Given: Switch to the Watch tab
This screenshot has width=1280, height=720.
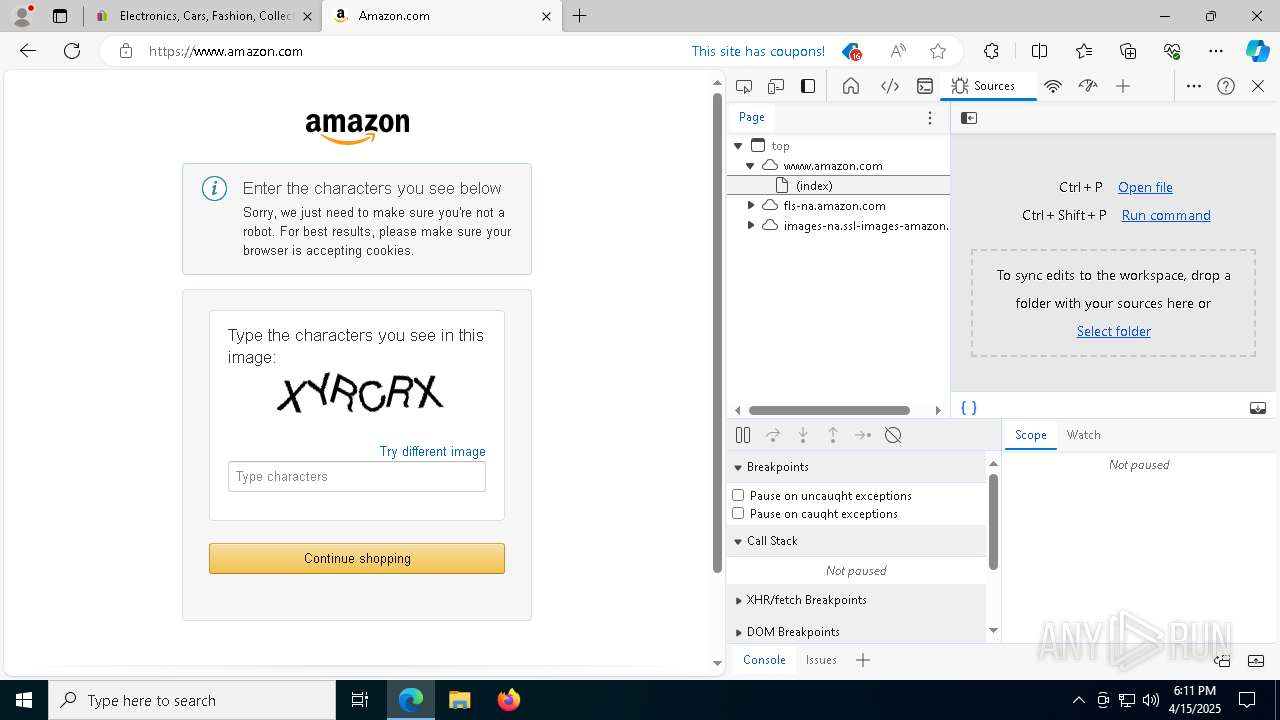Looking at the screenshot, I should pyautogui.click(x=1084, y=435).
